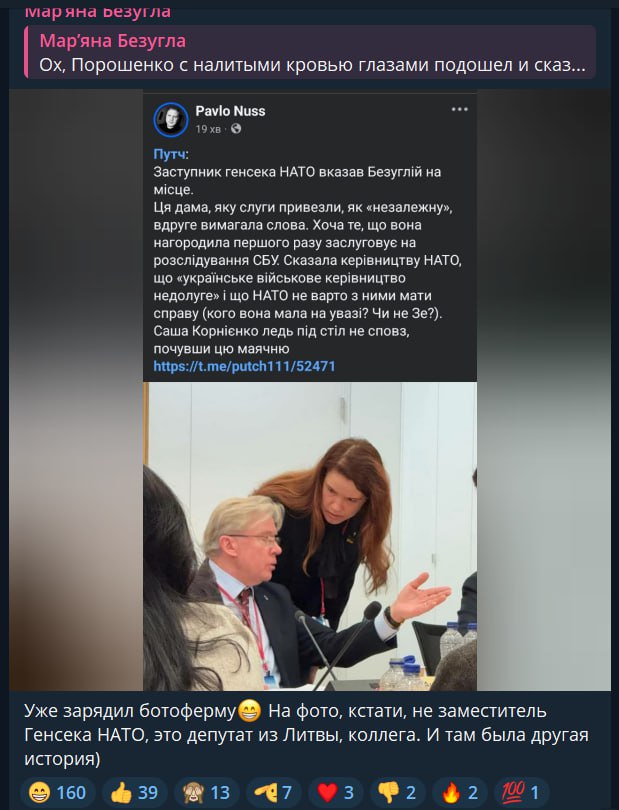This screenshot has height=810, width=619.
Task: Open the t.me/putch111/52471 link
Action: [244, 366]
